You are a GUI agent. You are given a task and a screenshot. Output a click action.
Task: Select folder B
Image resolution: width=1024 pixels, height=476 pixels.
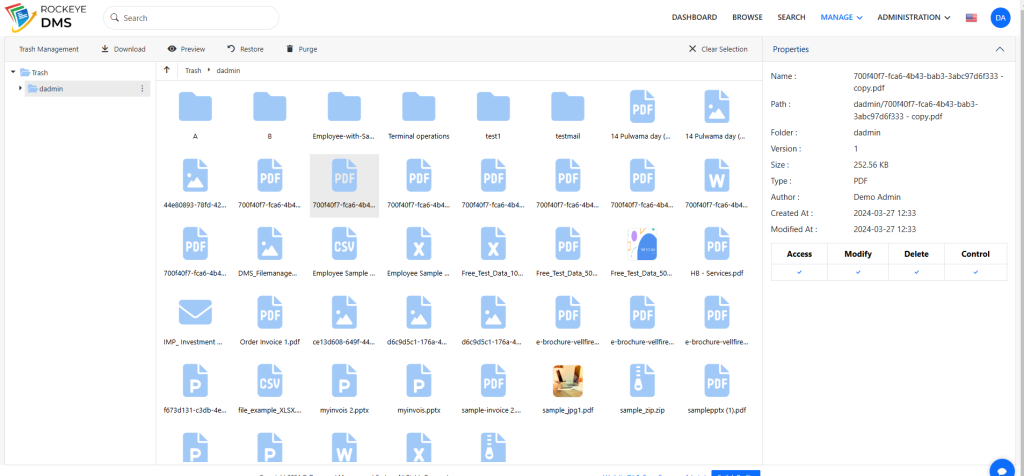point(270,116)
